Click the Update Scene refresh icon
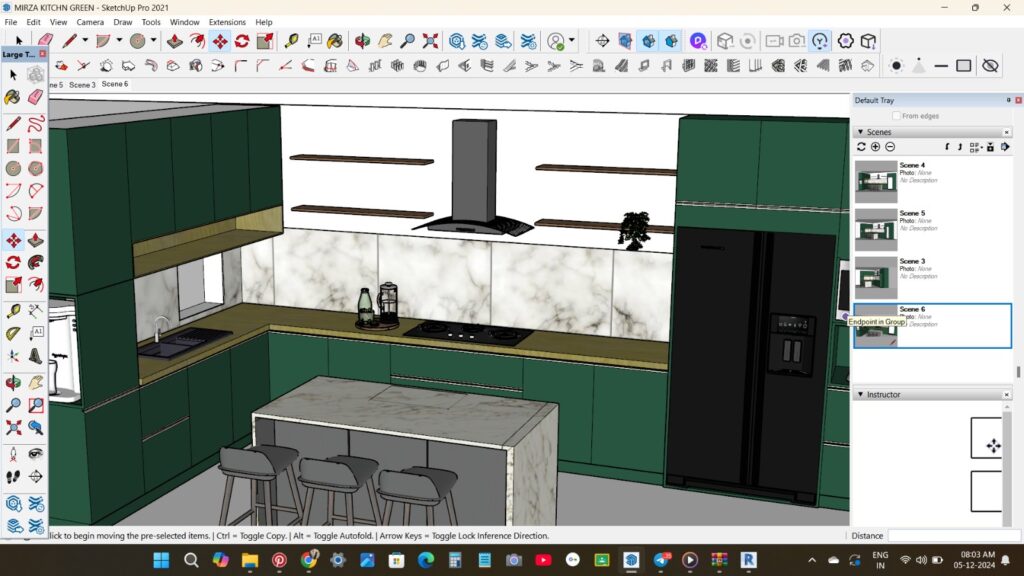Image resolution: width=1024 pixels, height=576 pixels. (861, 147)
